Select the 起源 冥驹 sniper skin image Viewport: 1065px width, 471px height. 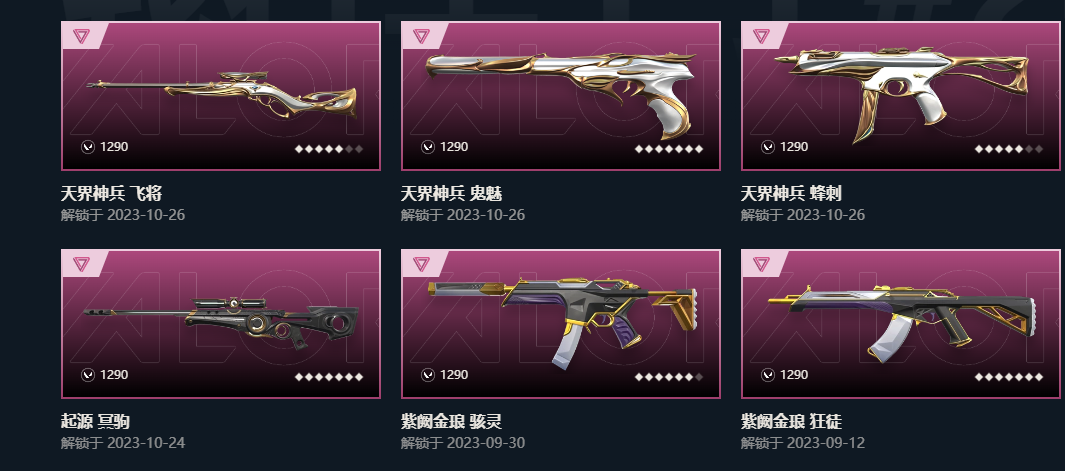(x=221, y=324)
